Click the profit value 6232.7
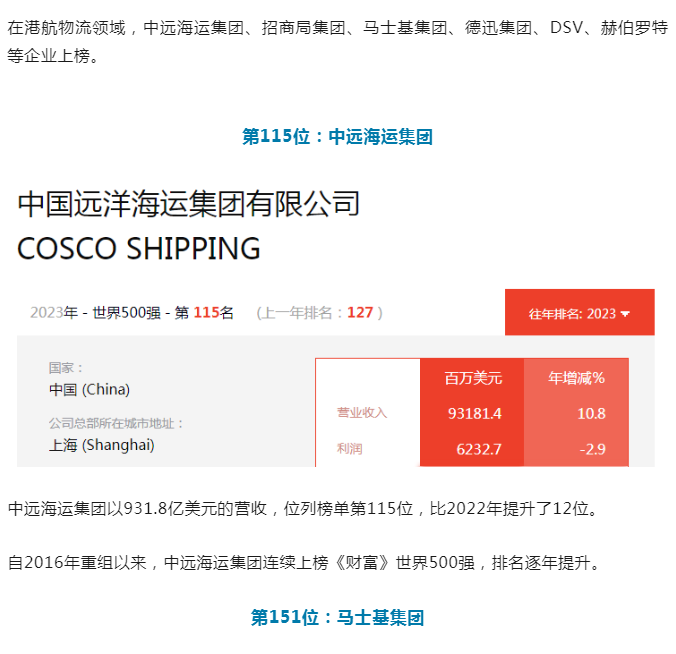Screen dimensions: 676x654 point(479,449)
